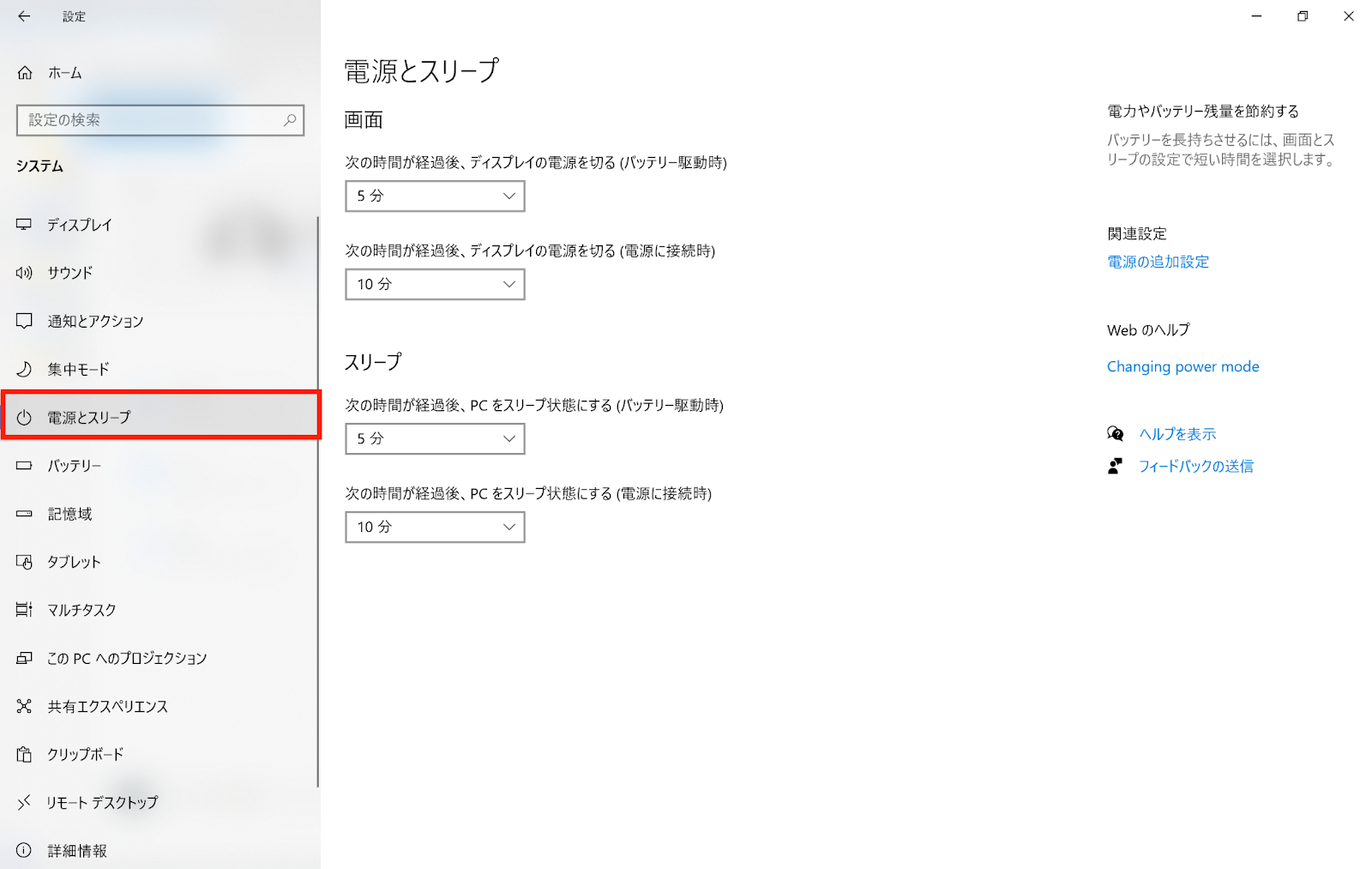Click the ヘルプを表示 chat bubble icon
This screenshot has width=1372, height=869.
point(1116,433)
